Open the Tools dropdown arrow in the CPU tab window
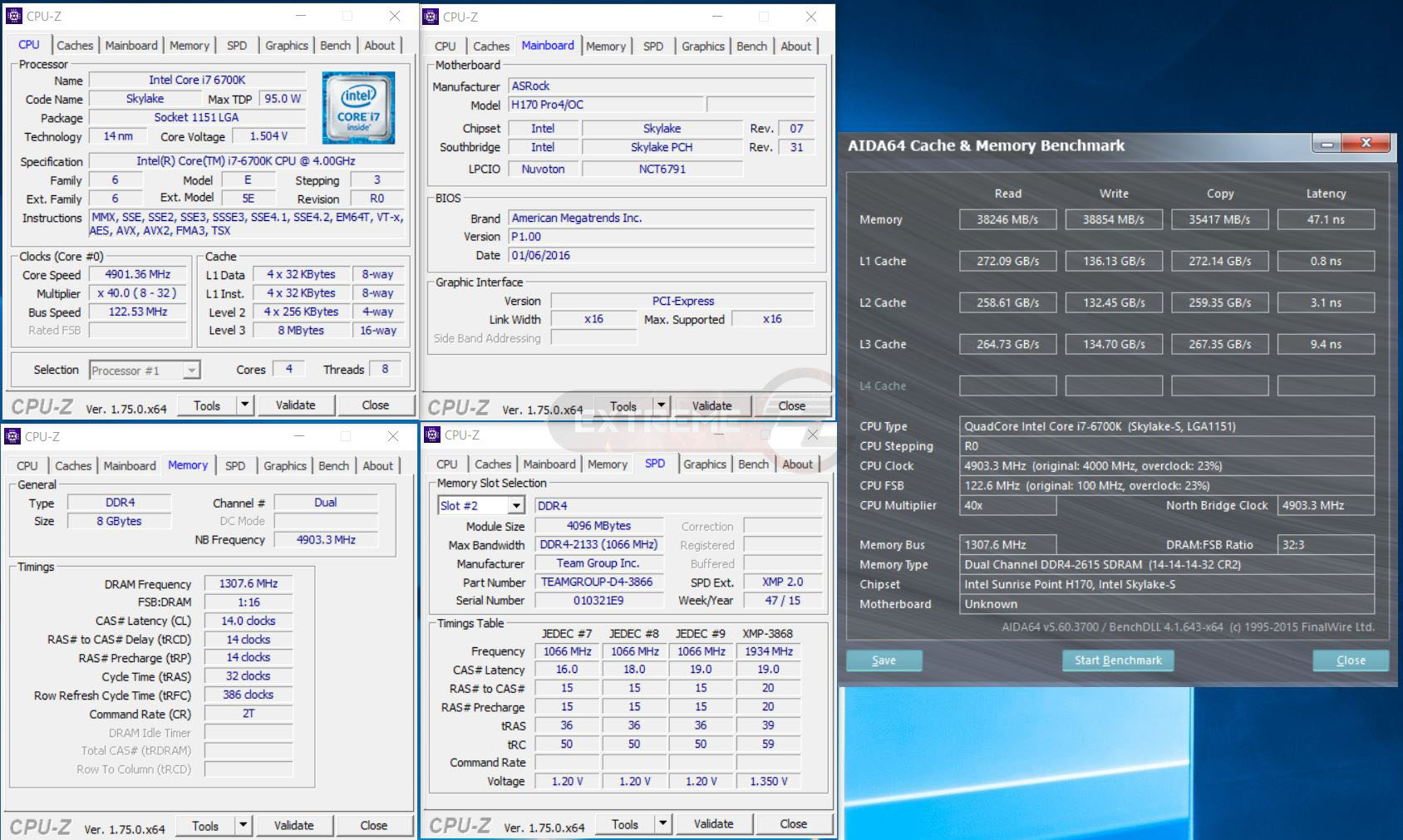Image resolution: width=1403 pixels, height=840 pixels. (x=244, y=405)
